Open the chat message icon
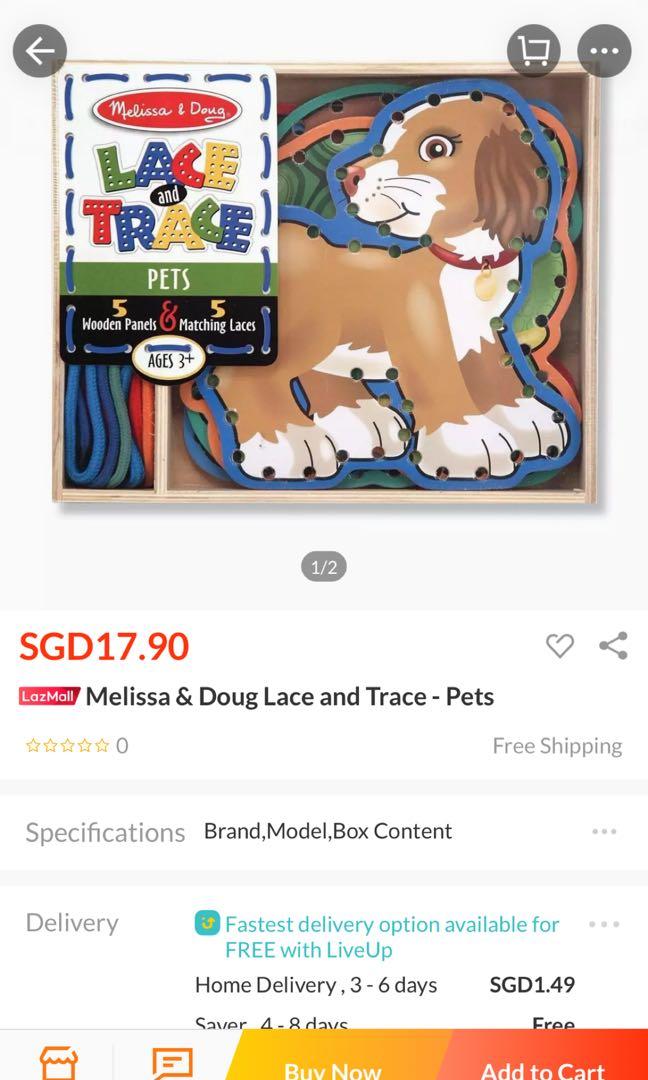The height and width of the screenshot is (1080, 648). click(x=172, y=1062)
